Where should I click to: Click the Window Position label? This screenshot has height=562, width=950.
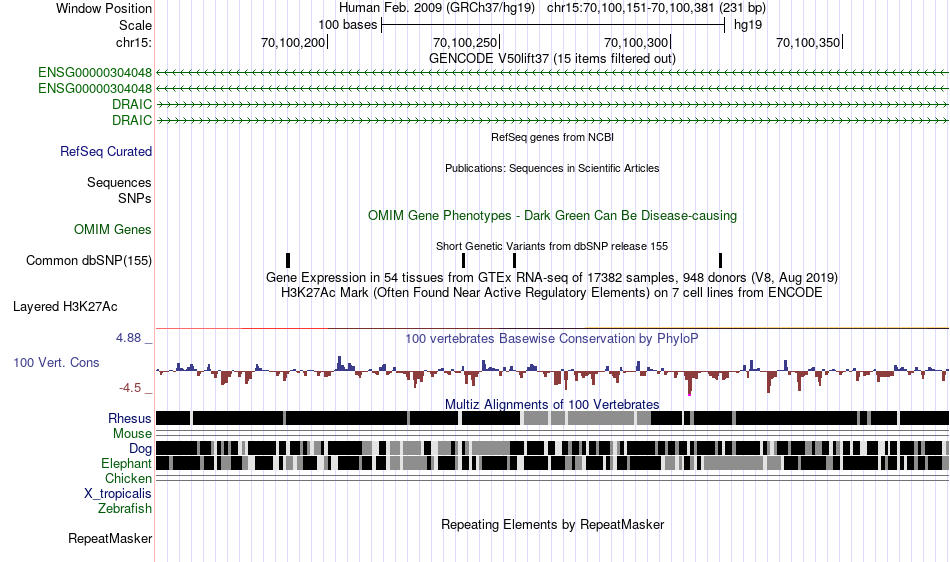pyautogui.click(x=104, y=8)
